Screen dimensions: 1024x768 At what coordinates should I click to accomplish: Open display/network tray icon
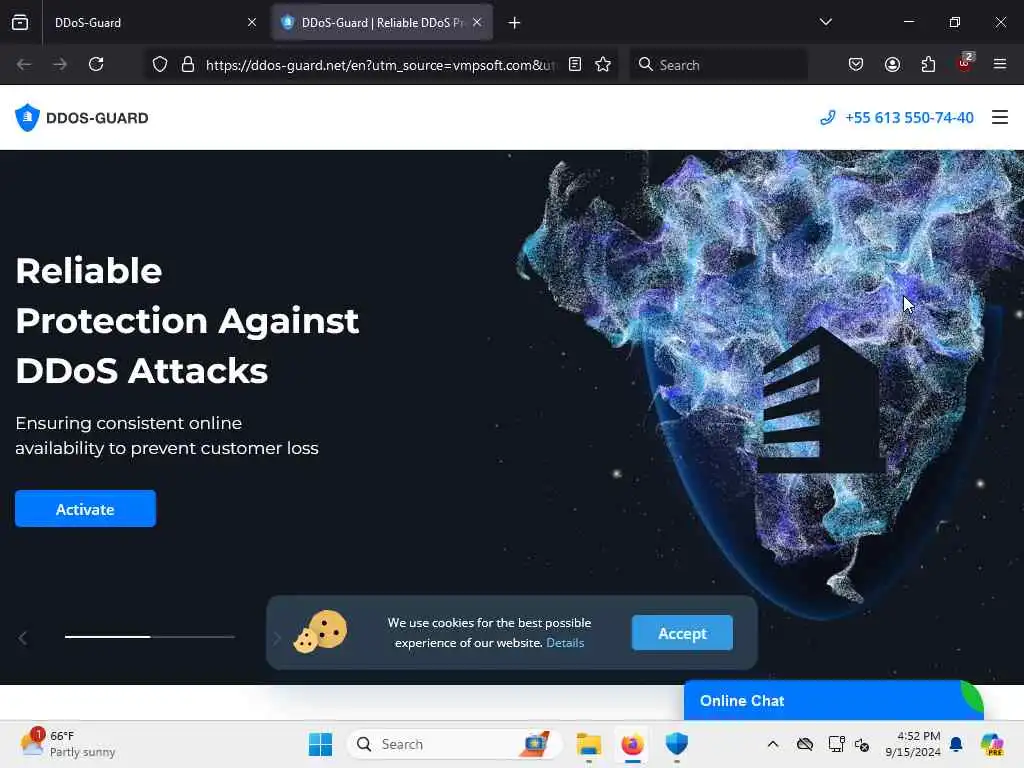pyautogui.click(x=837, y=744)
